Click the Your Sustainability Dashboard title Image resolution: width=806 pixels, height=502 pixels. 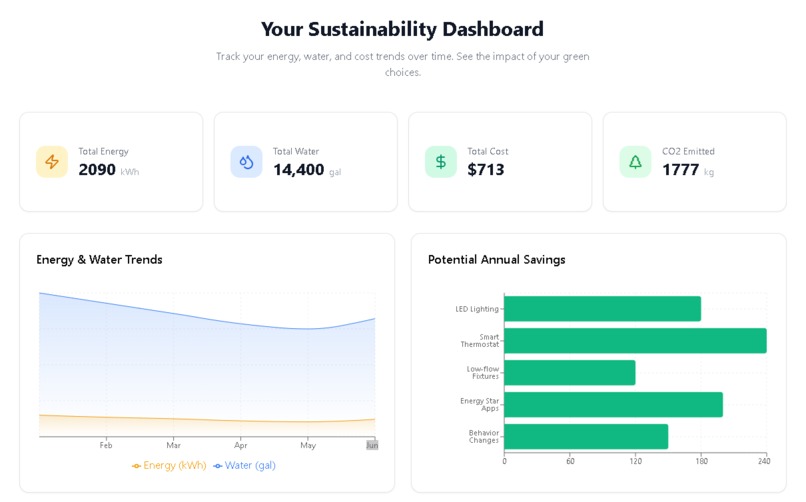pos(402,29)
